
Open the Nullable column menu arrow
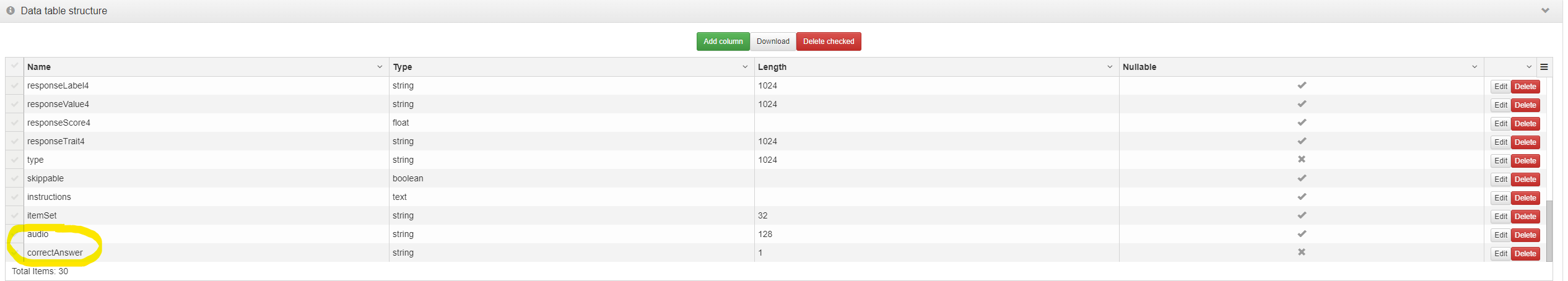1474,67
